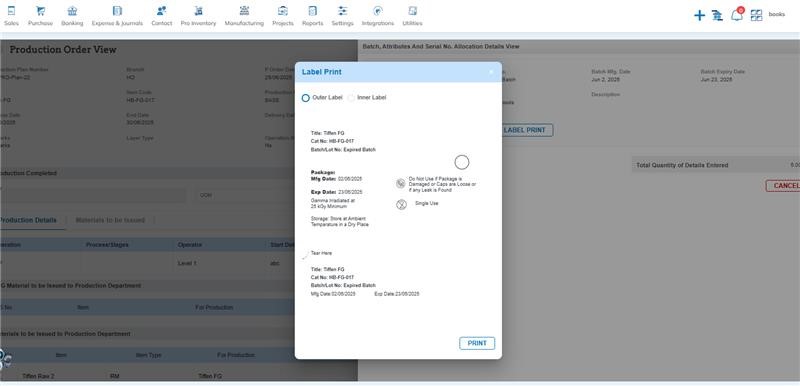Open the Pro Inventory icon

[x=198, y=11]
